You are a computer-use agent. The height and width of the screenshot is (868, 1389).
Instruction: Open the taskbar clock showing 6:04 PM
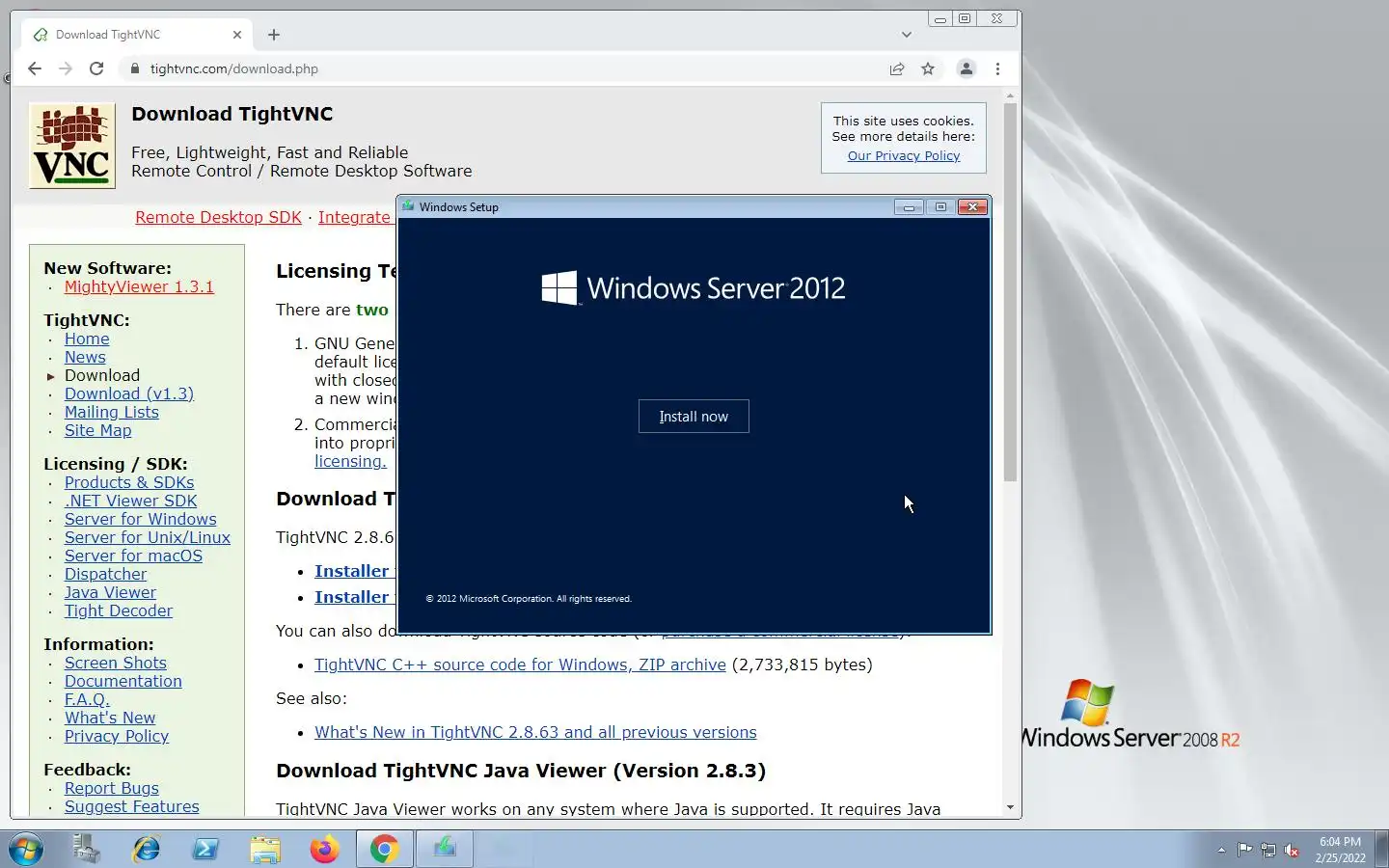point(1341,850)
